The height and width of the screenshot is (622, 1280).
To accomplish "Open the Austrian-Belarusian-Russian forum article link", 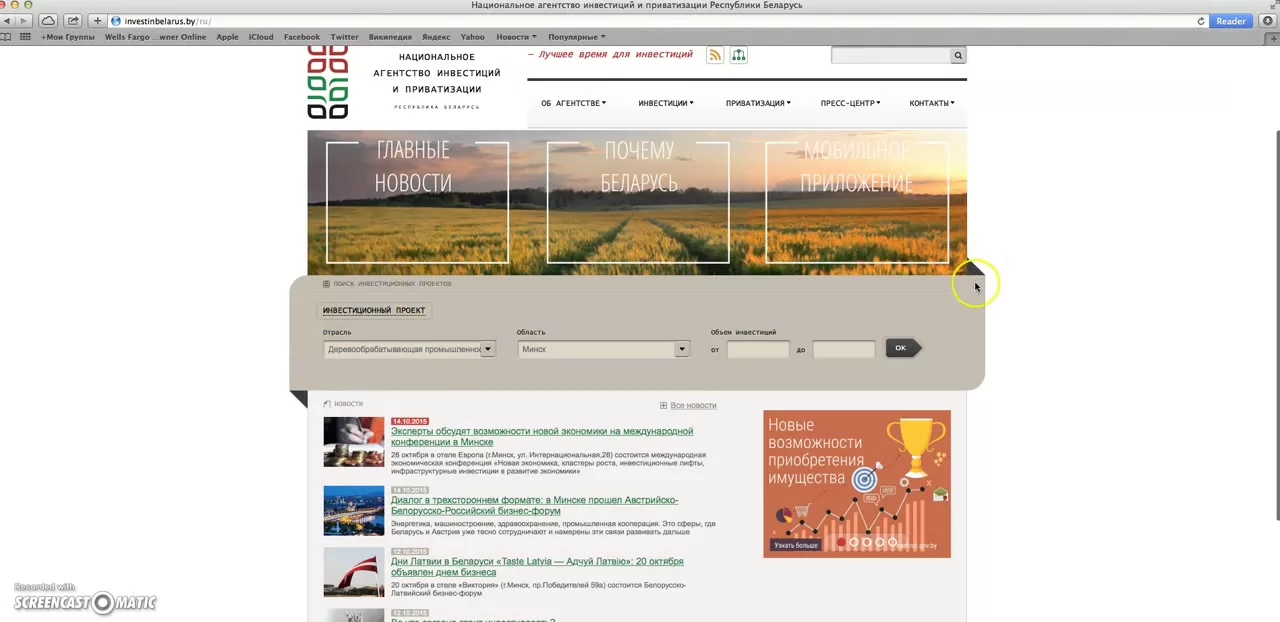I will tap(534, 505).
